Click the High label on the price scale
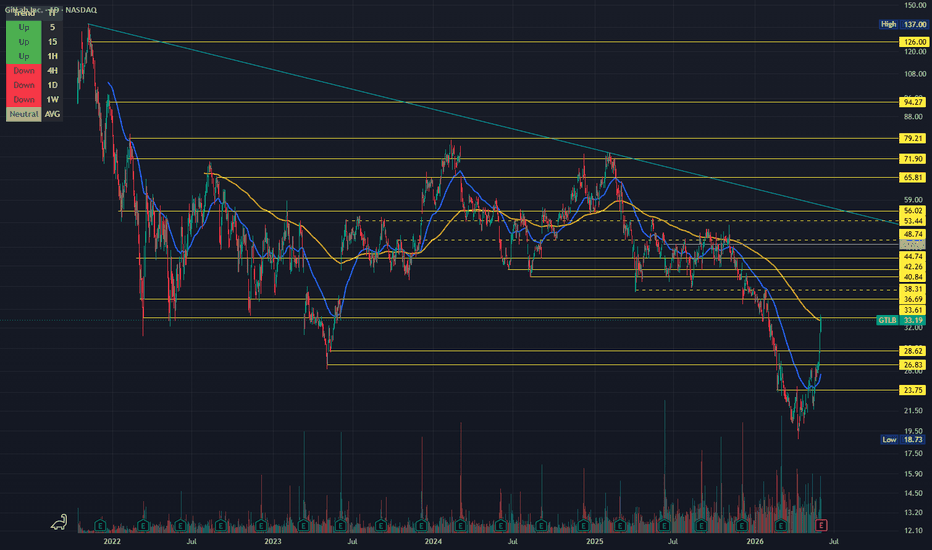 (889, 24)
